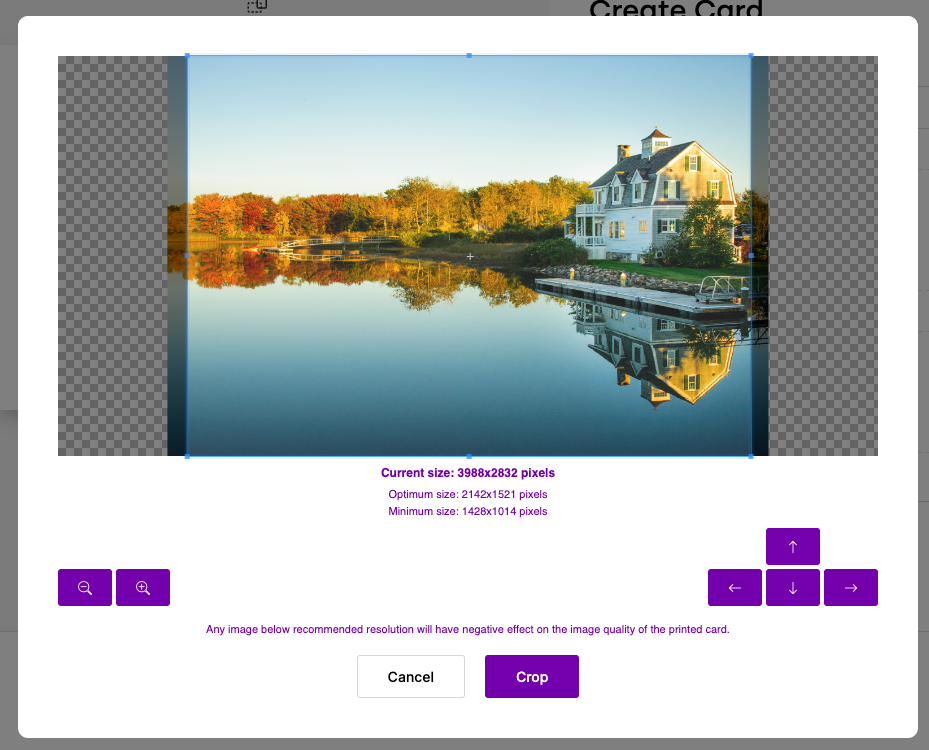Select the bottom-right crop corner handle
The width and height of the screenshot is (929, 750).
point(751,456)
